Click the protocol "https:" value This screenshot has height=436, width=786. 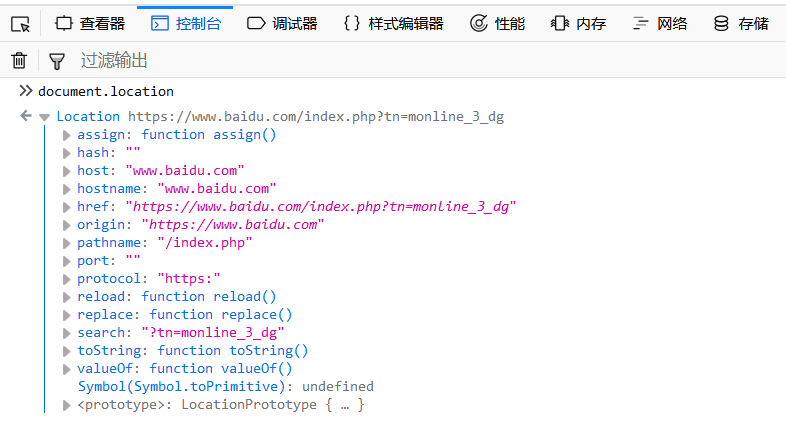pos(188,278)
